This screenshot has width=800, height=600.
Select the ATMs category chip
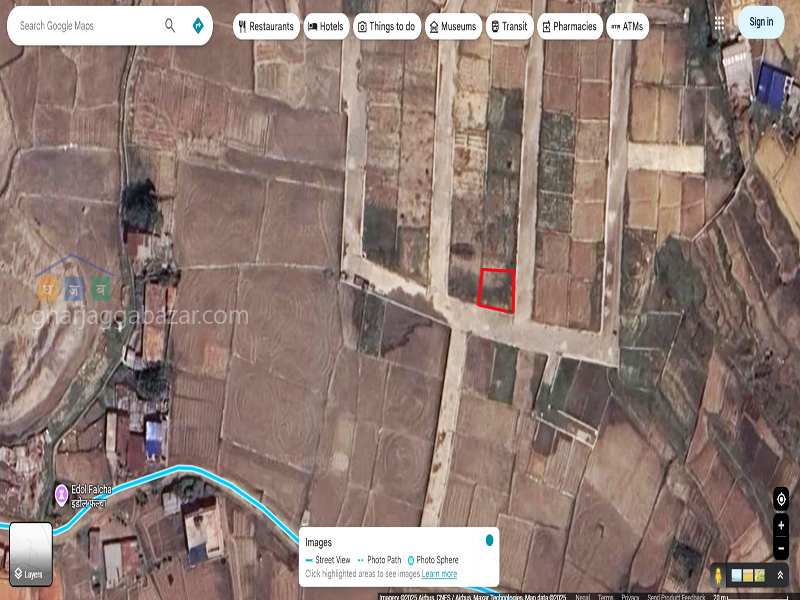pyautogui.click(x=629, y=26)
